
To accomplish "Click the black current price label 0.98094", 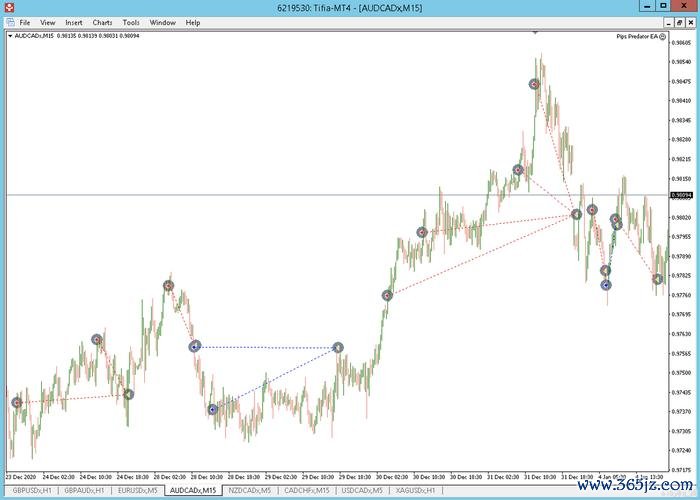I will click(x=682, y=195).
